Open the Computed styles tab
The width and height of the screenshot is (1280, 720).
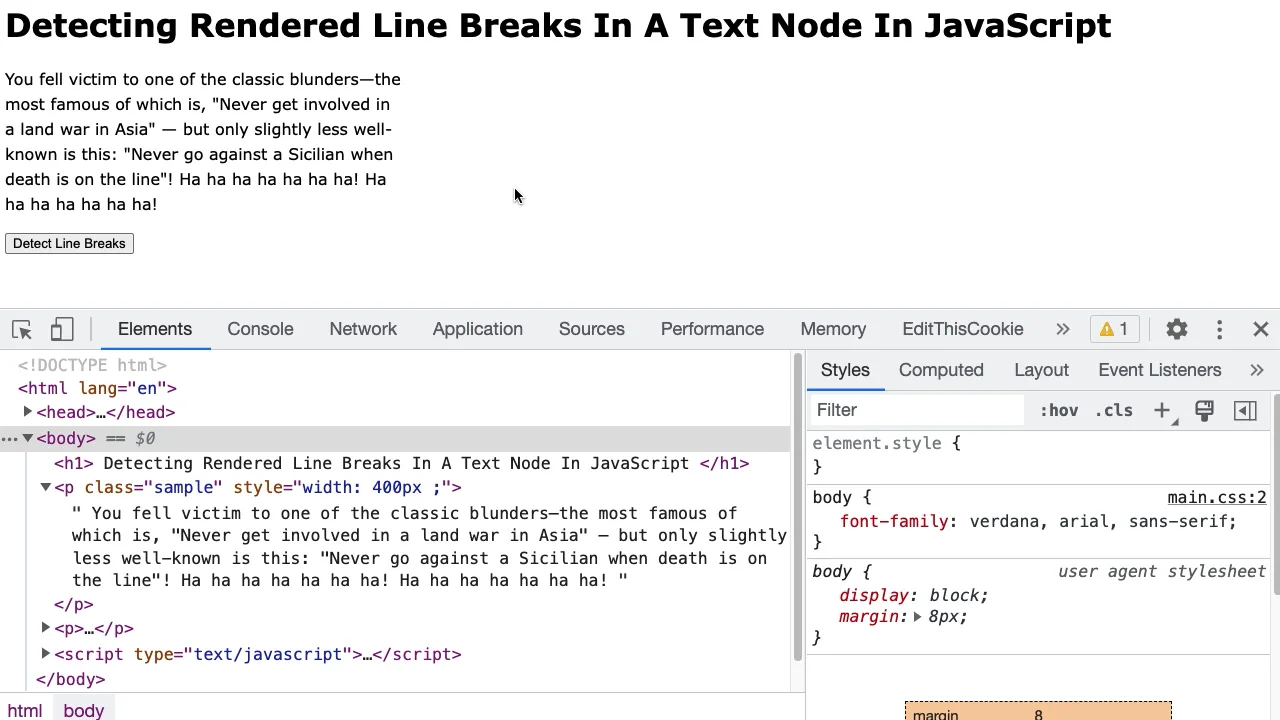941,370
